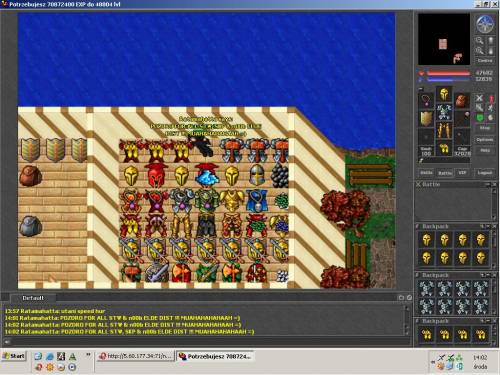Screen dimensions: 500x375
Task: Select the golden legs equipment slot
Action: pyautogui.click(x=444, y=130)
